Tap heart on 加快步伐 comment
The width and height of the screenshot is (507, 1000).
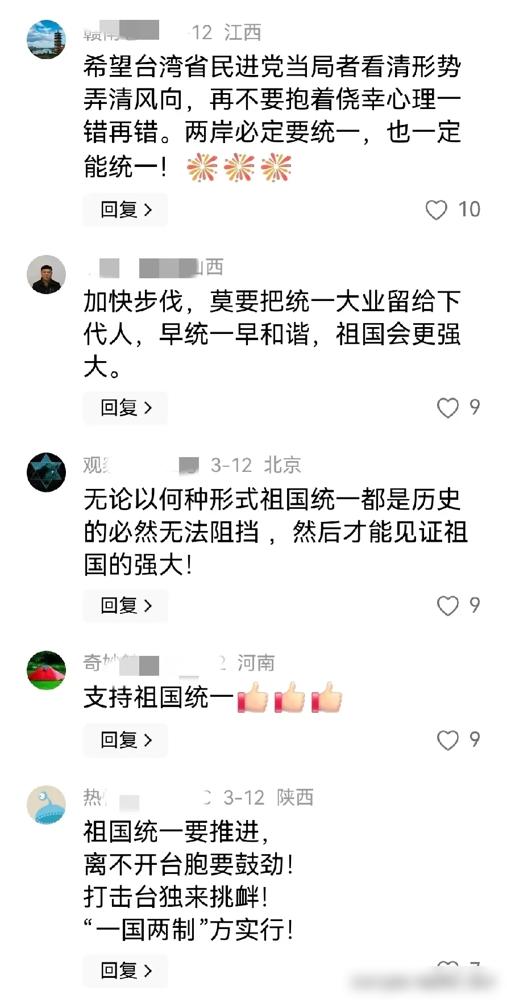(448, 408)
